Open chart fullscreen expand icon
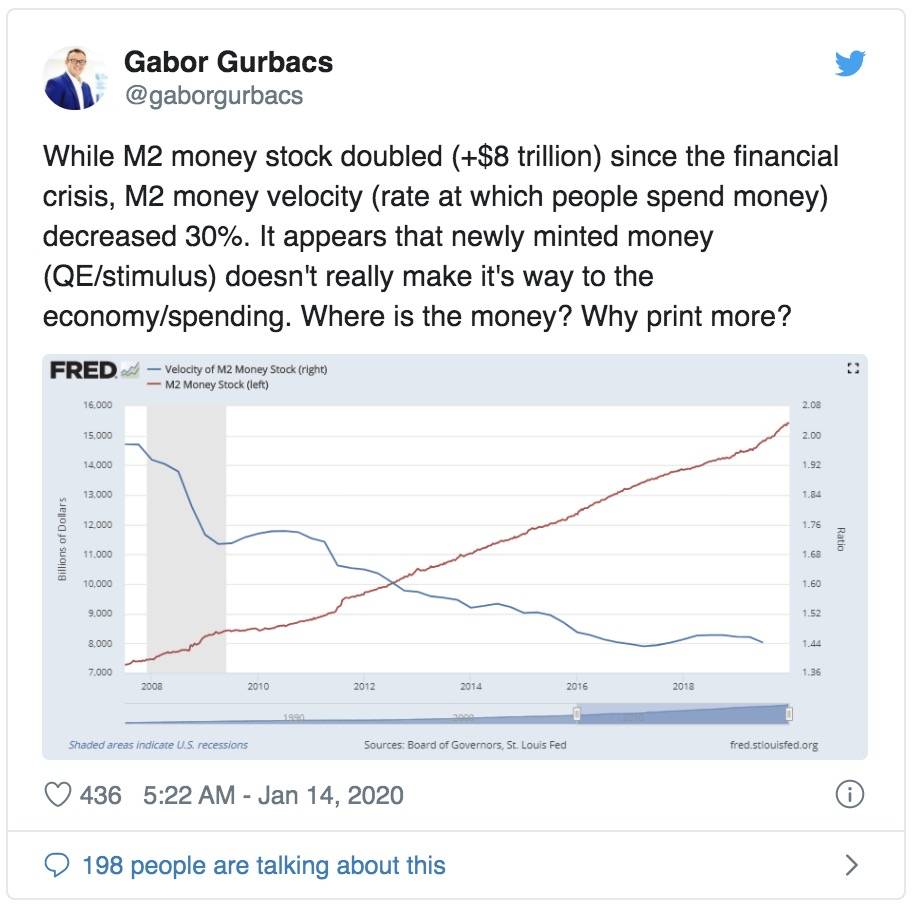The width and height of the screenshot is (914, 912). click(853, 368)
